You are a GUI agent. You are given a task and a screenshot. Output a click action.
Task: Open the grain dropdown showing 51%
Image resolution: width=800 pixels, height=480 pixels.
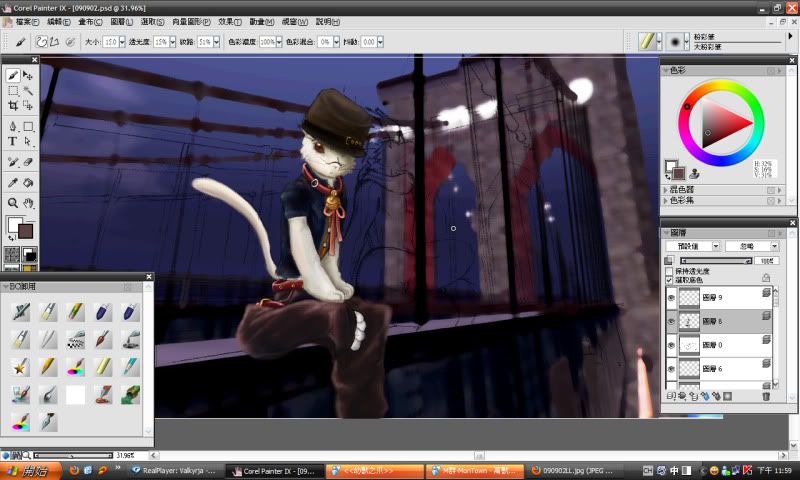pos(217,42)
